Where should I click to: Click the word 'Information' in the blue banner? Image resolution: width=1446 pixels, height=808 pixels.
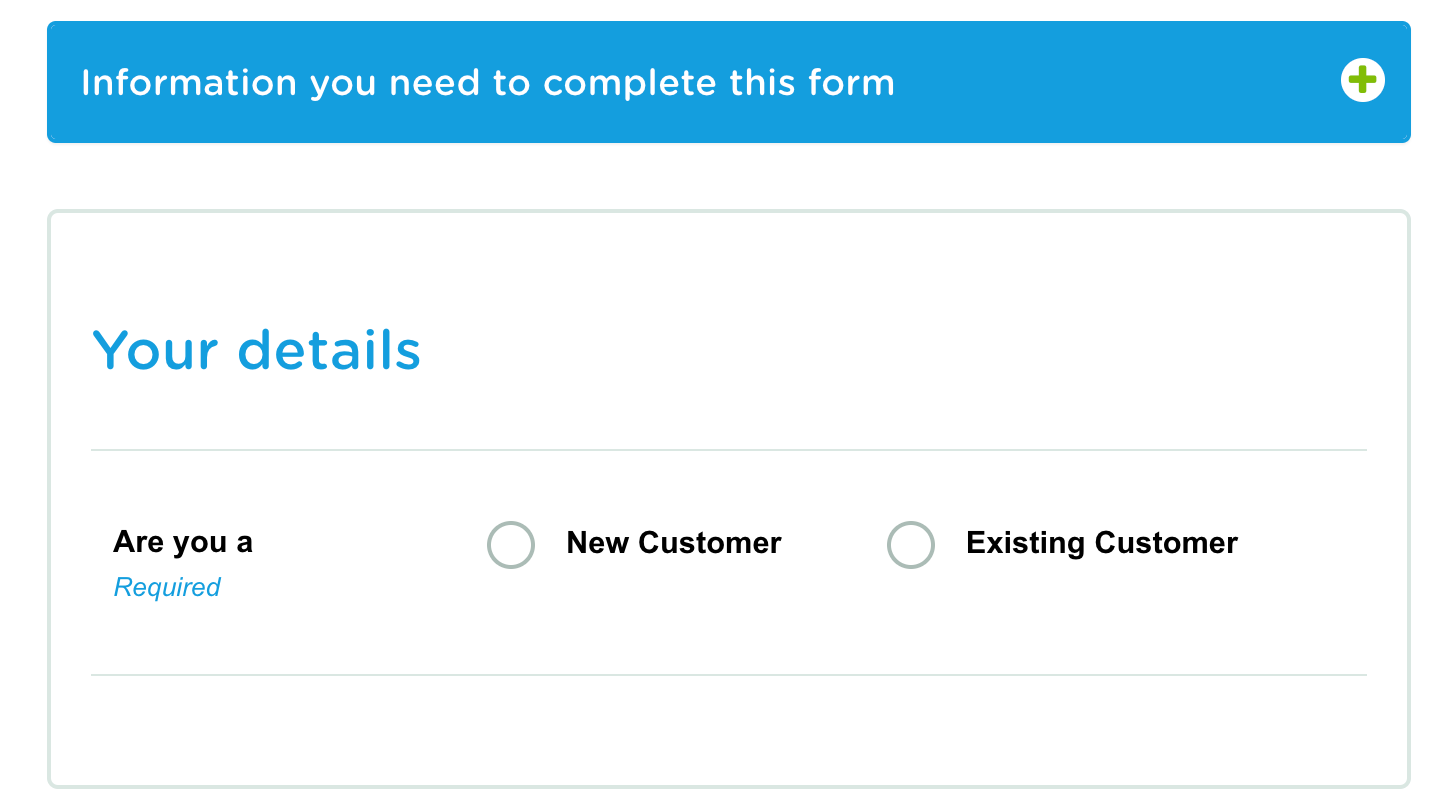click(189, 82)
